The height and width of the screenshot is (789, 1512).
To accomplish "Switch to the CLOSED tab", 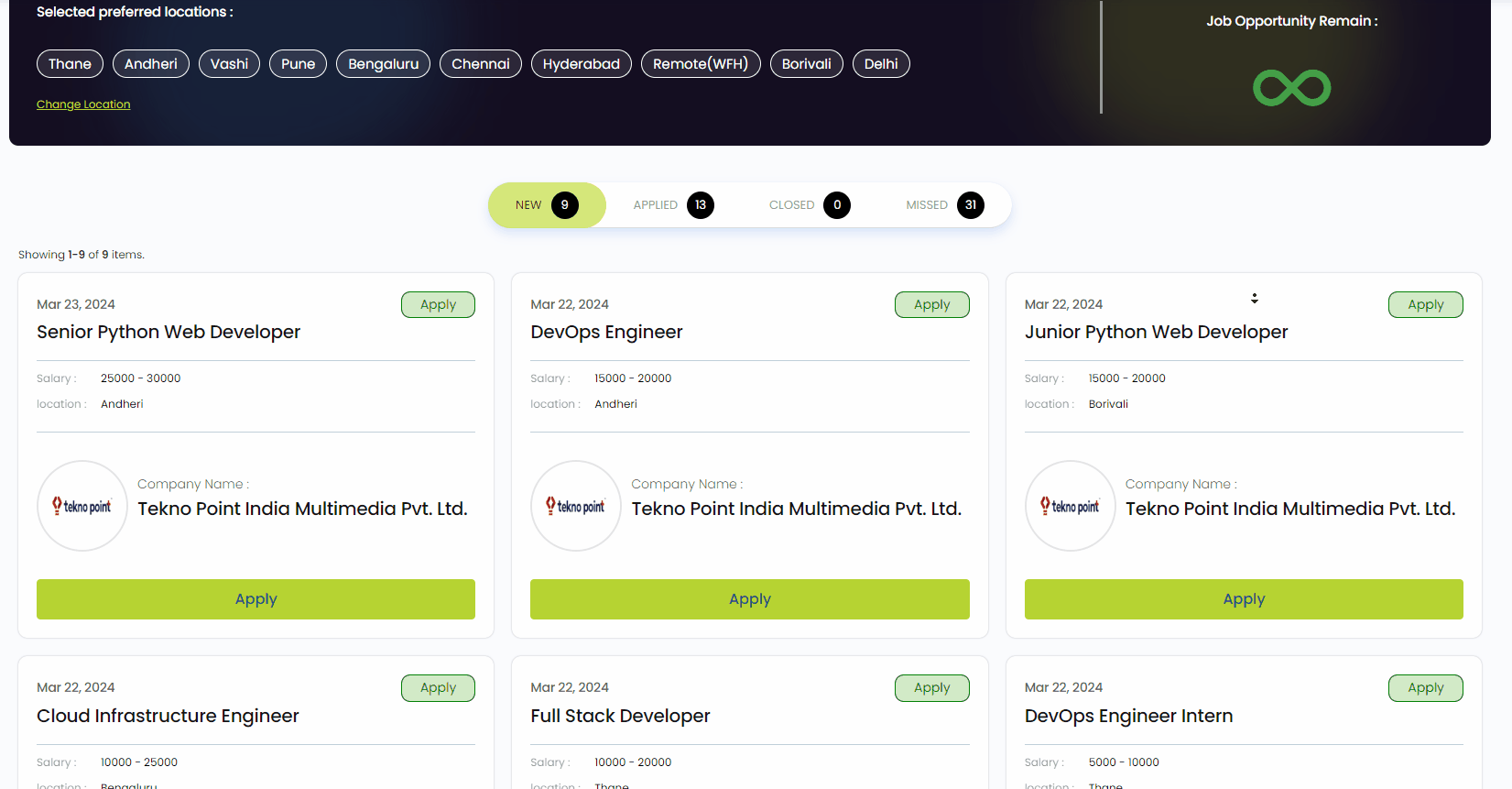I will click(x=810, y=205).
